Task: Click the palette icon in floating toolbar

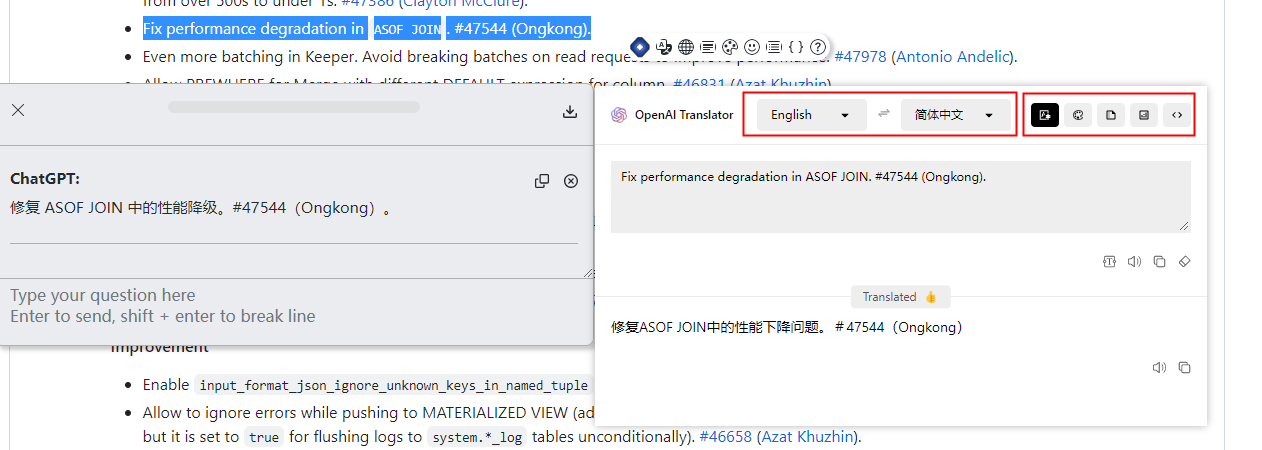Action: point(730,46)
